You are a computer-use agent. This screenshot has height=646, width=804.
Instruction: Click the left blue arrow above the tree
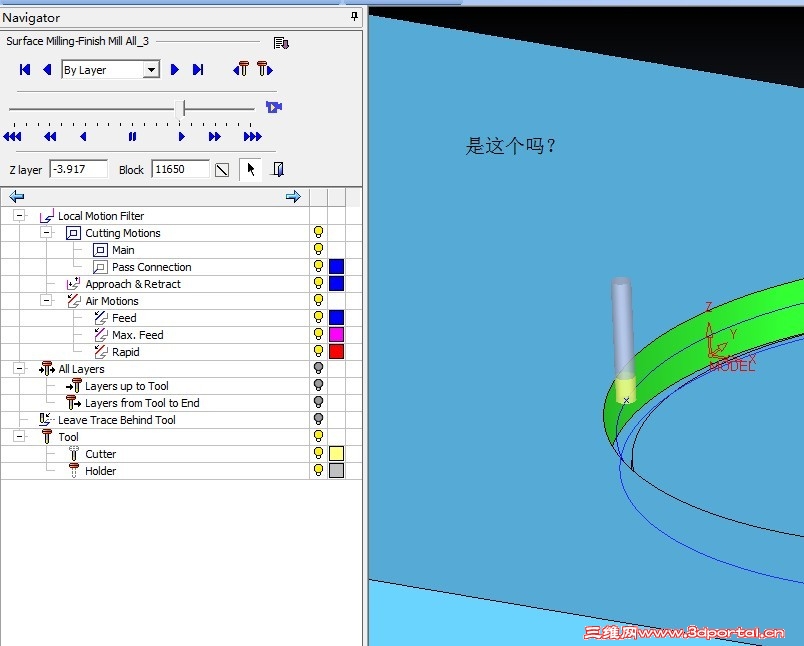point(17,196)
